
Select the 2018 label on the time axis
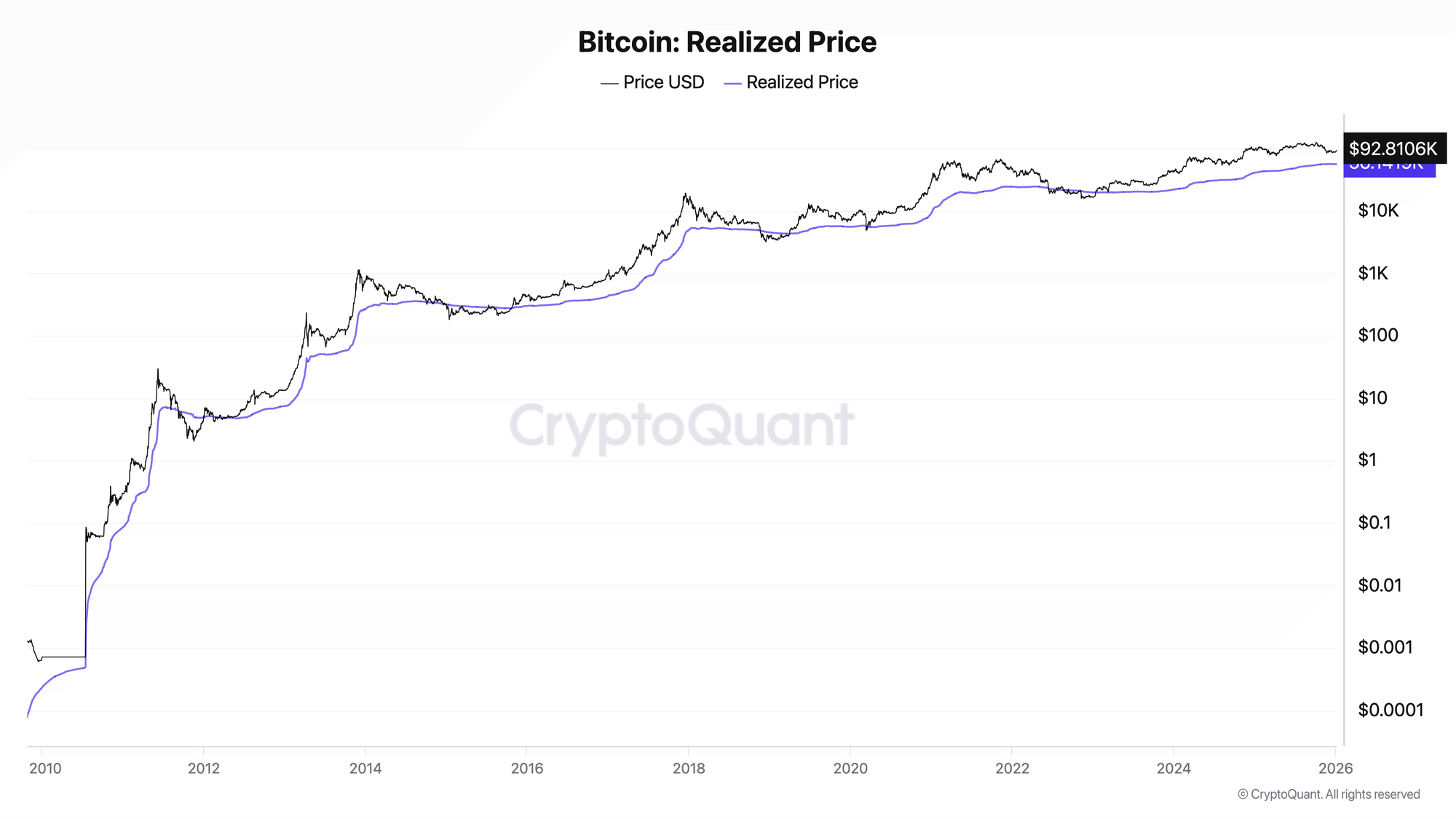point(689,768)
